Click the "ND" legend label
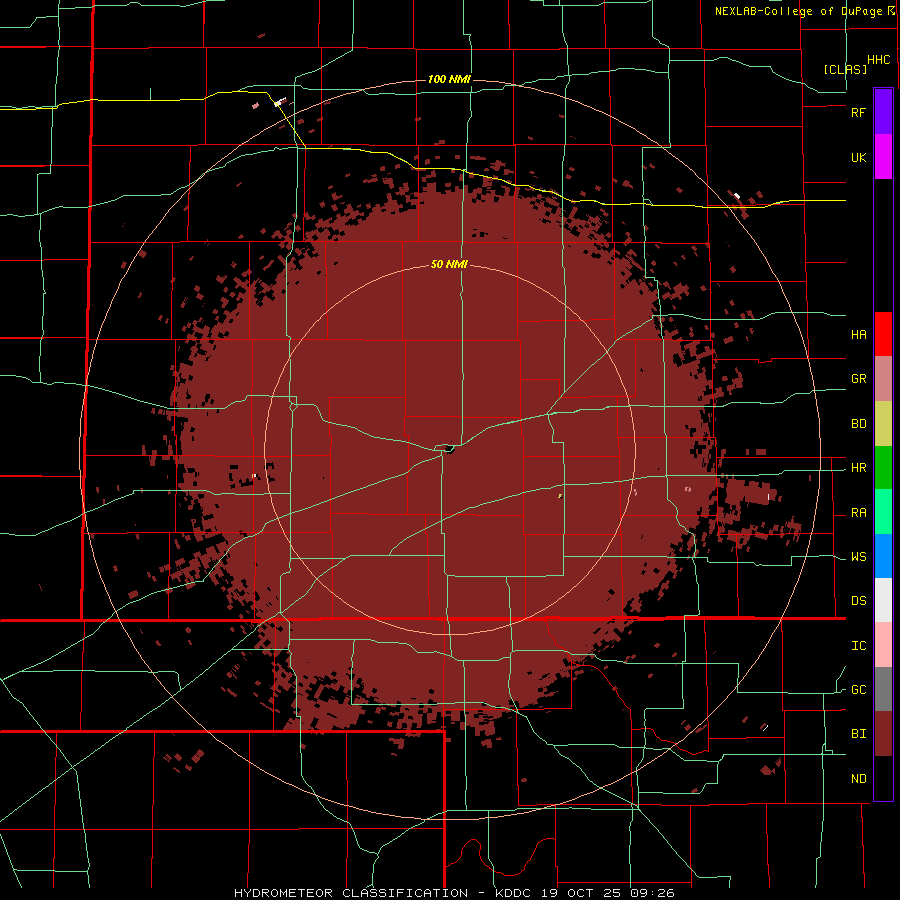The image size is (900, 900). pyautogui.click(x=858, y=779)
